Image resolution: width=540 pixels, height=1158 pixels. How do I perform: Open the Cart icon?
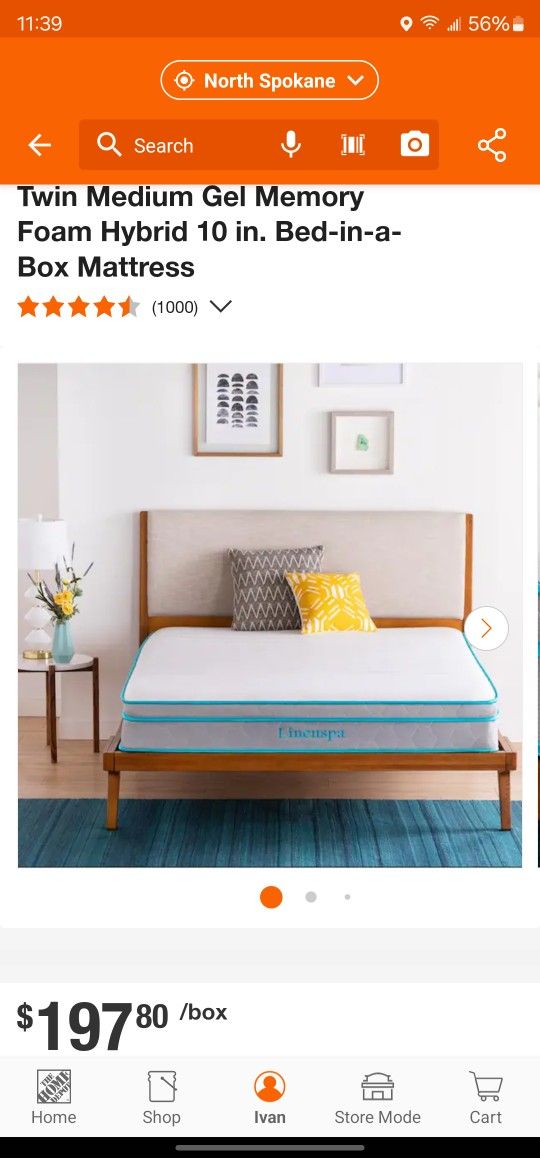click(485, 1097)
